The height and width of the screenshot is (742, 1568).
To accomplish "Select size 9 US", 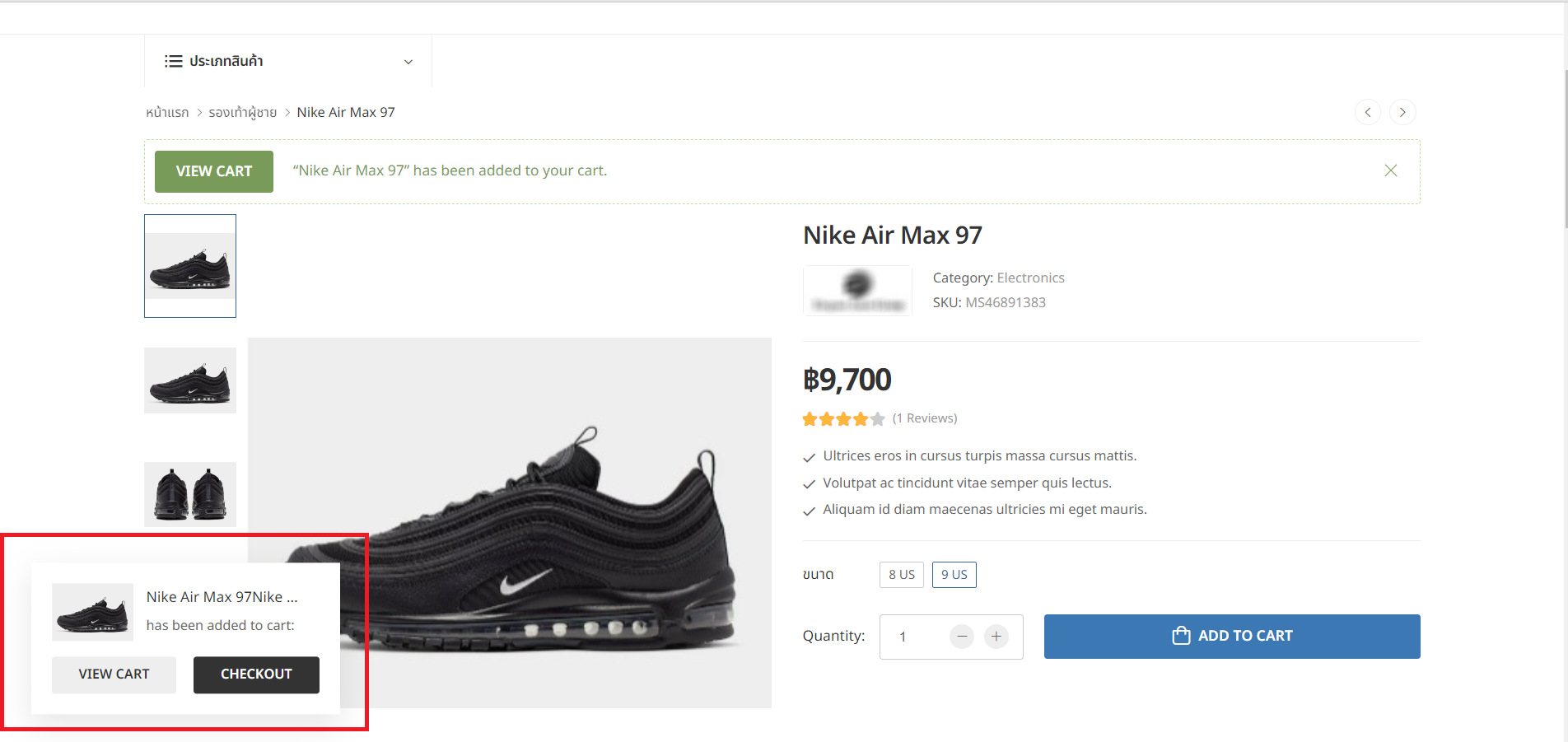I will tap(954, 575).
